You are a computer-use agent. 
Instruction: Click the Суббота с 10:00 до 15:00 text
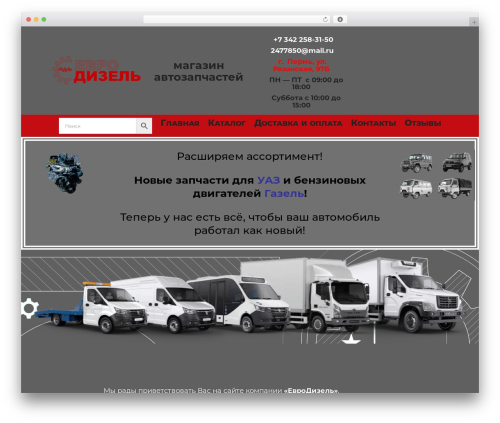pyautogui.click(x=306, y=101)
